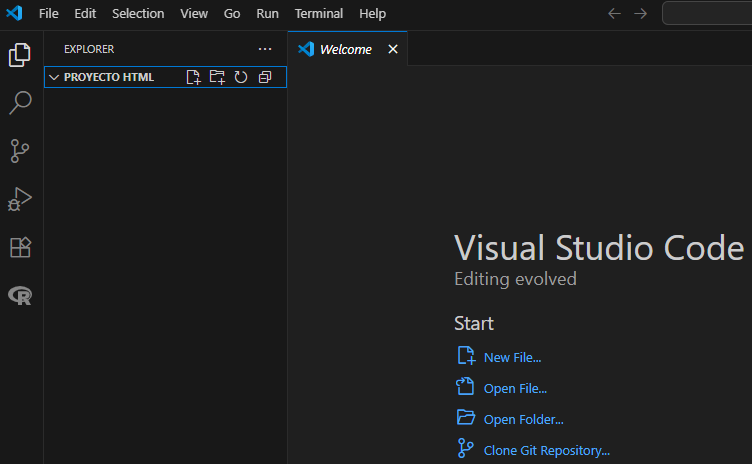The image size is (752, 464).
Task: Collapse all folders in Explorer
Action: pos(265,77)
